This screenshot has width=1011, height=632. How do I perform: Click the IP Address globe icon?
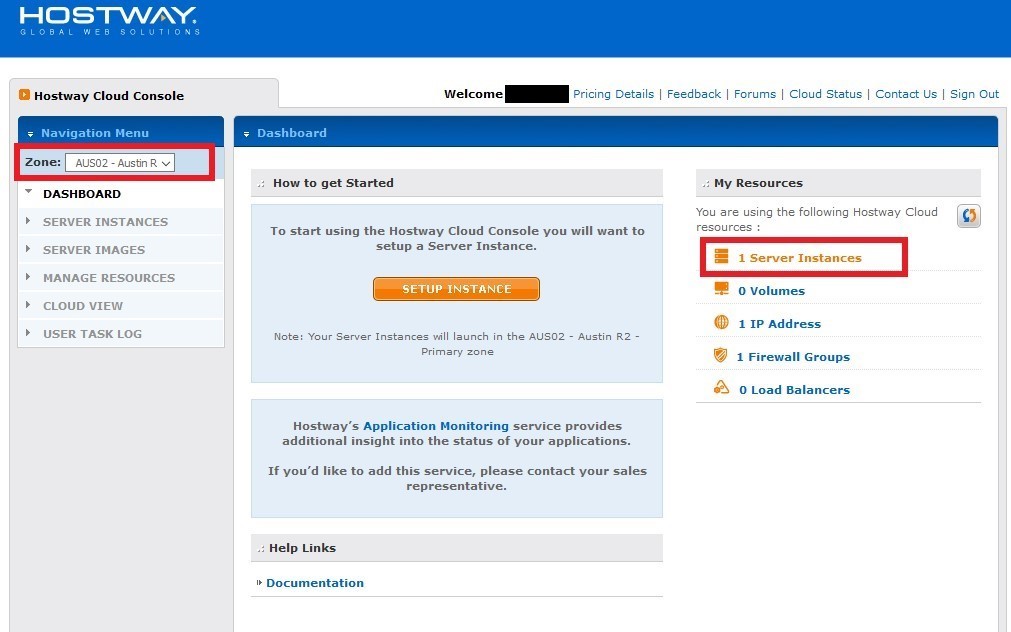pos(721,322)
